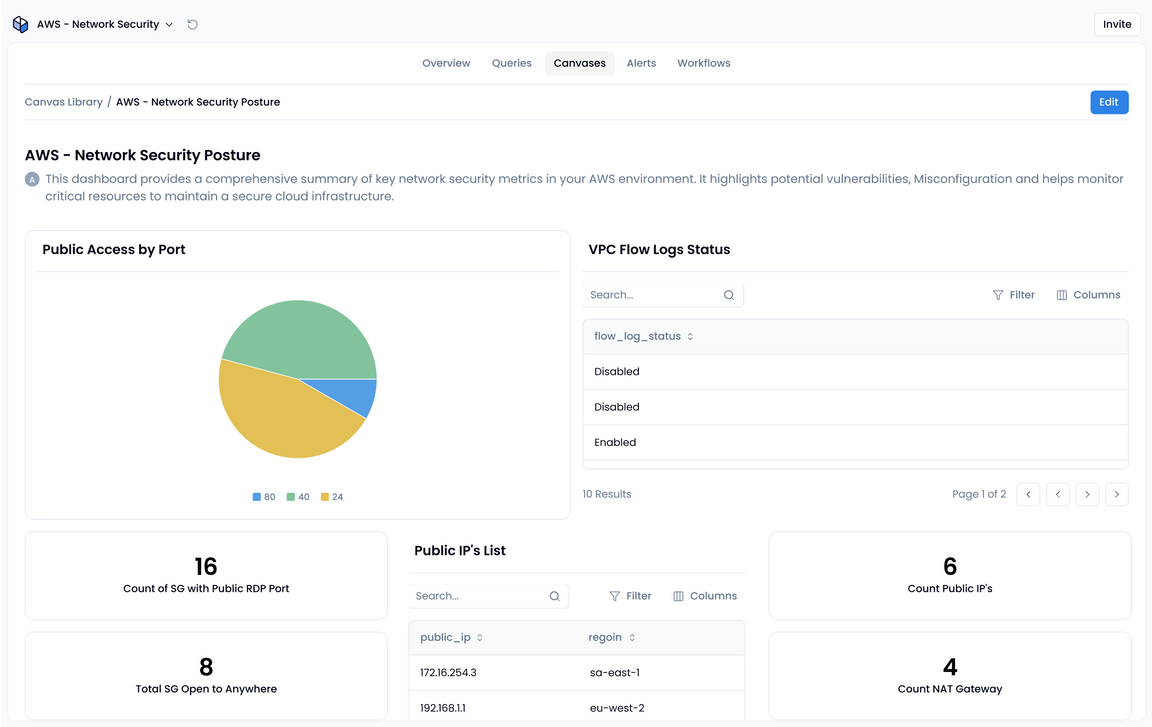Screen dimensions: 1152x727
Task: Toggle the yellow 24 legend swatch
Action: (325, 497)
